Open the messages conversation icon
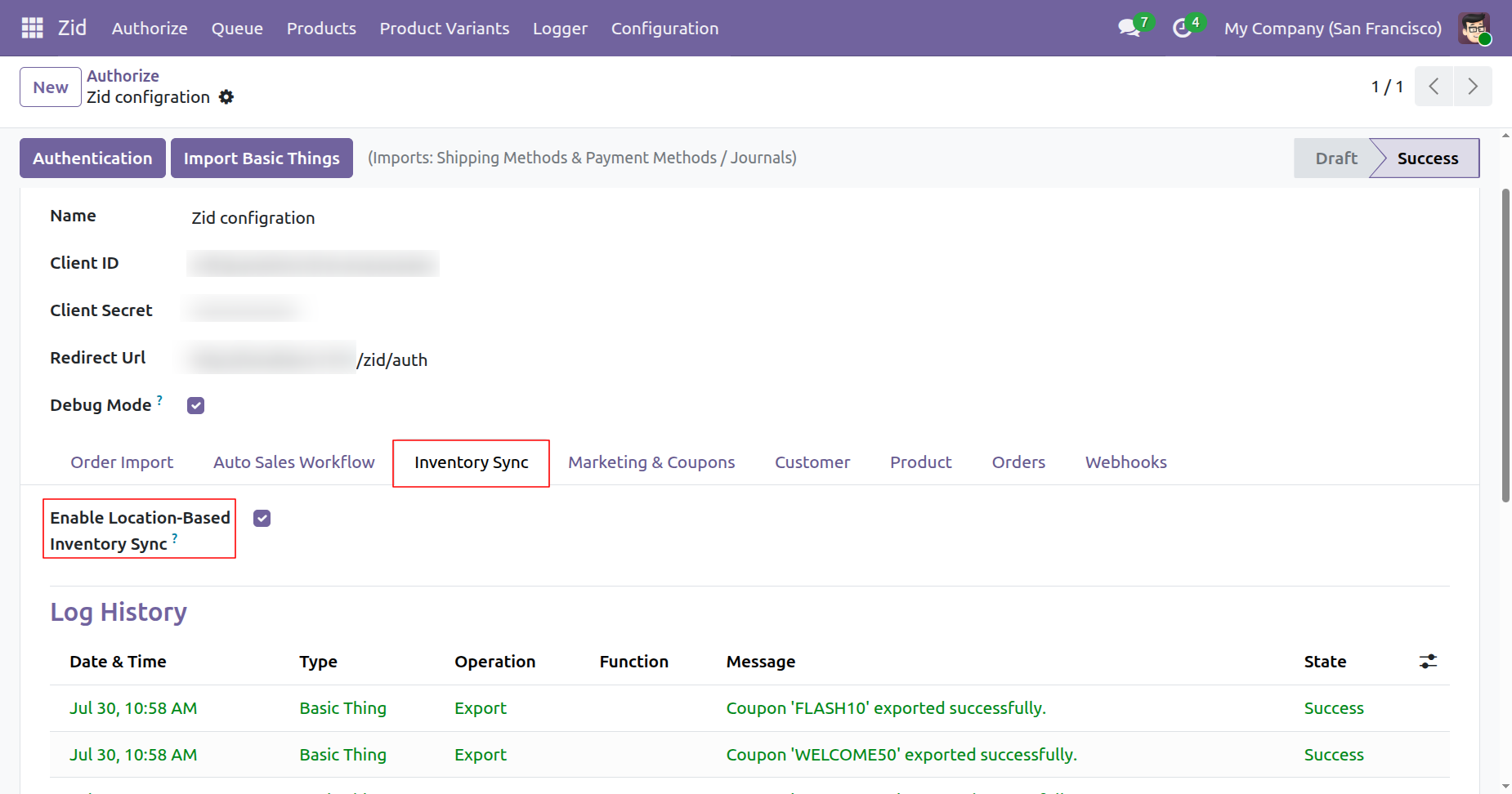The width and height of the screenshot is (1512, 794). (1130, 28)
